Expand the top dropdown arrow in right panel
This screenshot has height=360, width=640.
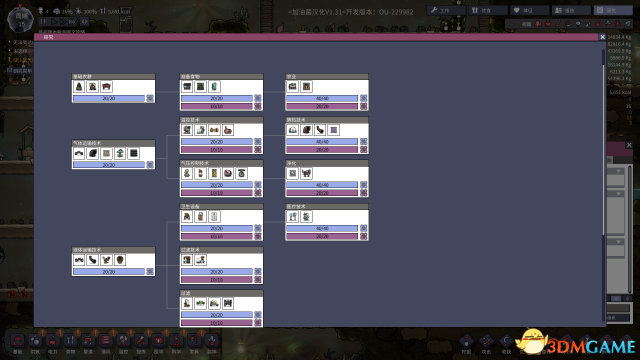(619, 171)
